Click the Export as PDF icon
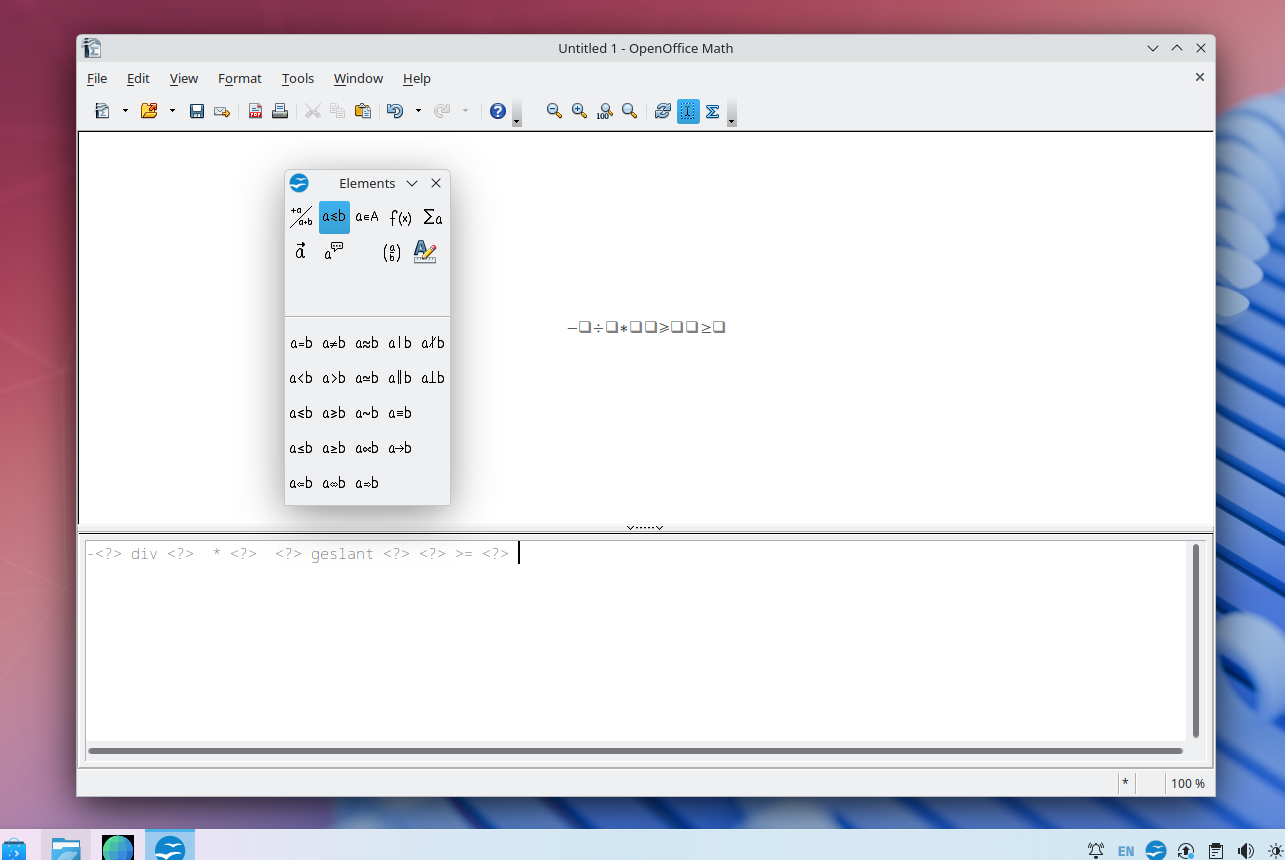1285x860 pixels. click(x=255, y=111)
